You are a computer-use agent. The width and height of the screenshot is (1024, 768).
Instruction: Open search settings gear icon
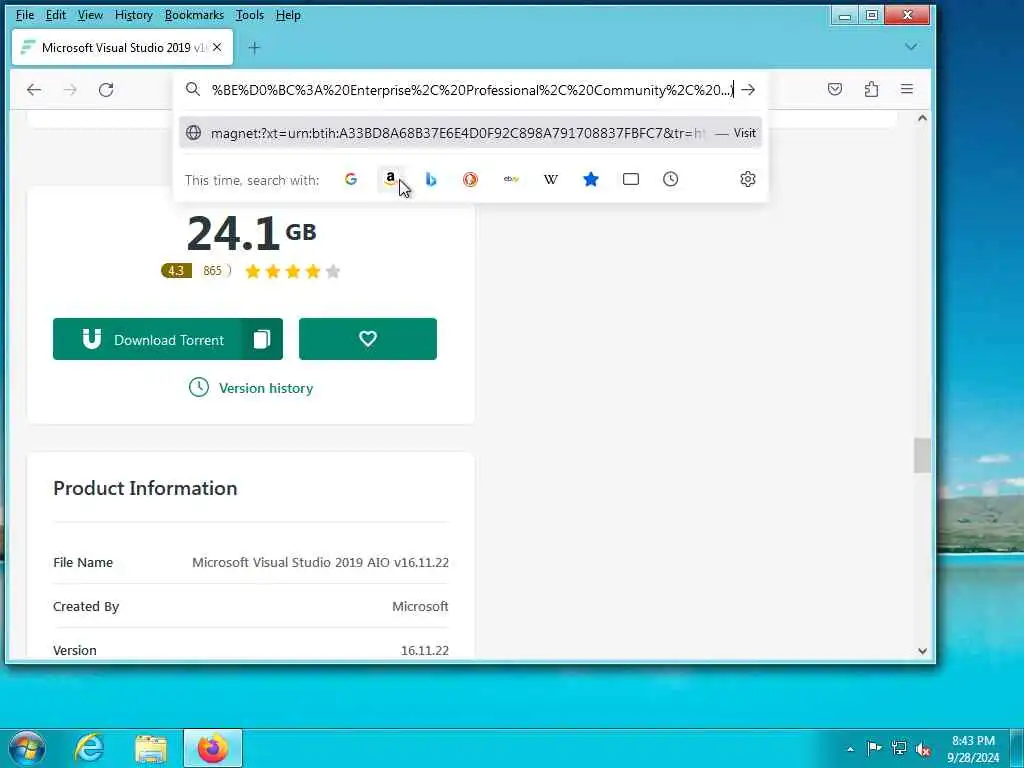[x=748, y=179]
